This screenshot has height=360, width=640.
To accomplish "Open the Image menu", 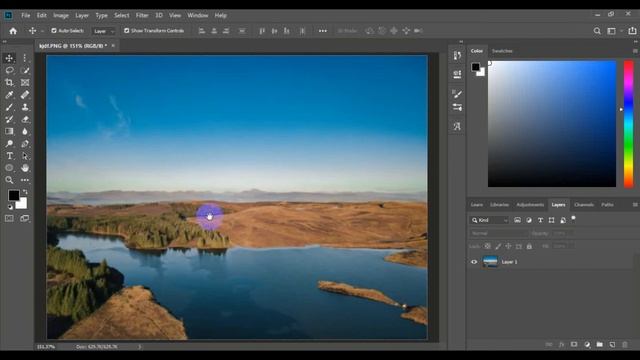I will (61, 15).
